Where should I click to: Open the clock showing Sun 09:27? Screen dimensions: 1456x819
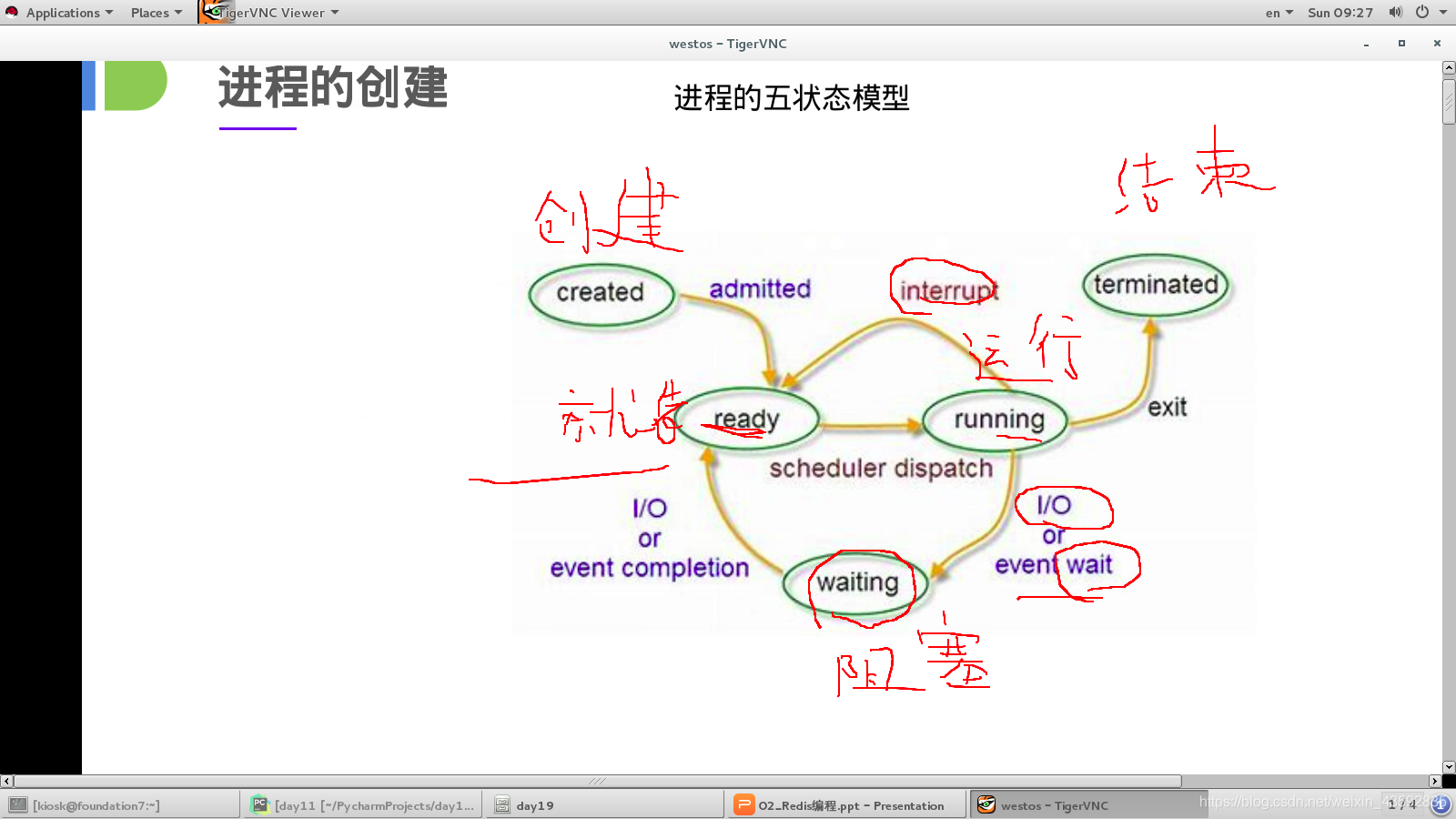1340,13
